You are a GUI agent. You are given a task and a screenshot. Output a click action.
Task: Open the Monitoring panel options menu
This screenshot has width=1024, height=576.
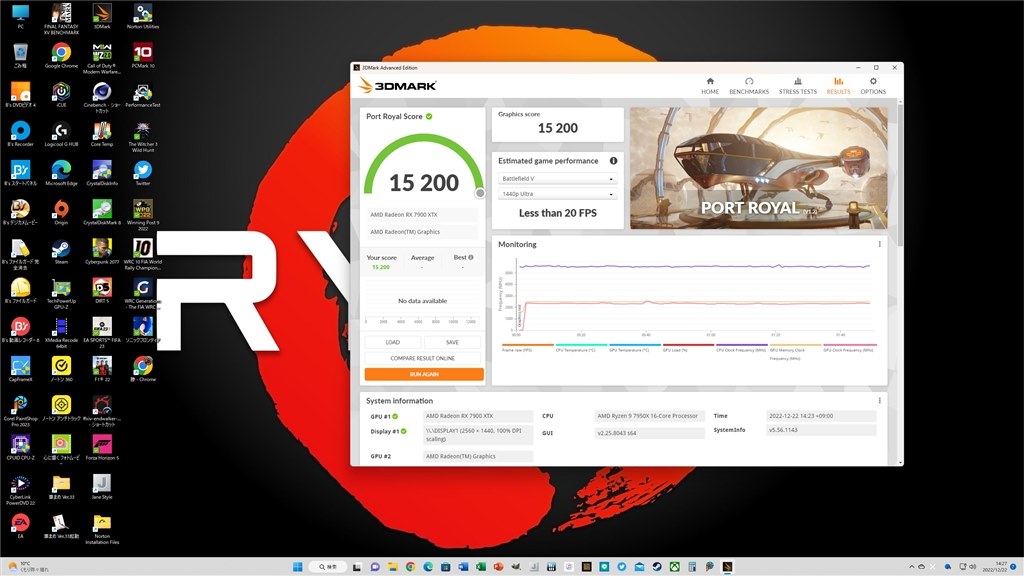tap(879, 244)
